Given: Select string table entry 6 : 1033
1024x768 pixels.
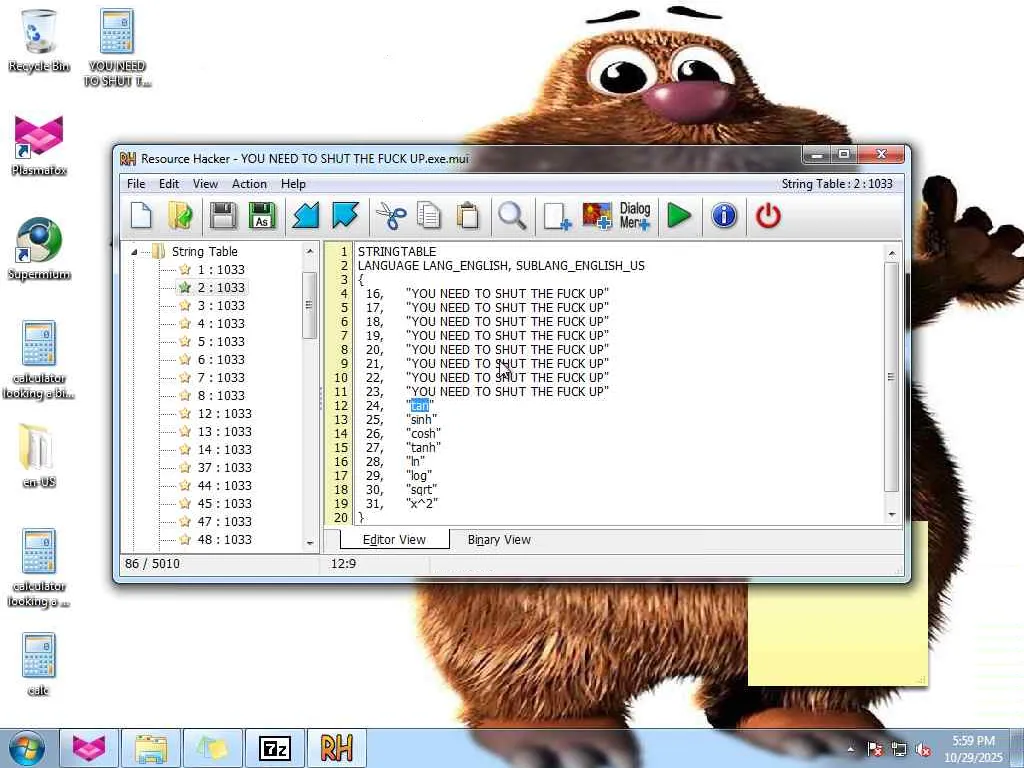Looking at the screenshot, I should [221, 360].
